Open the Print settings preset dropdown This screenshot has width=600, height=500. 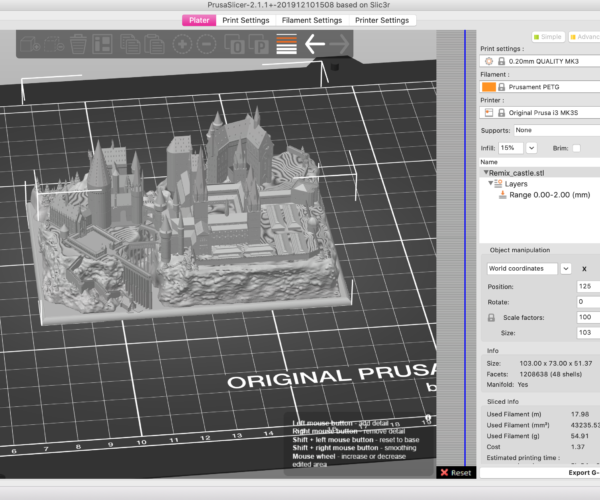tap(540, 61)
